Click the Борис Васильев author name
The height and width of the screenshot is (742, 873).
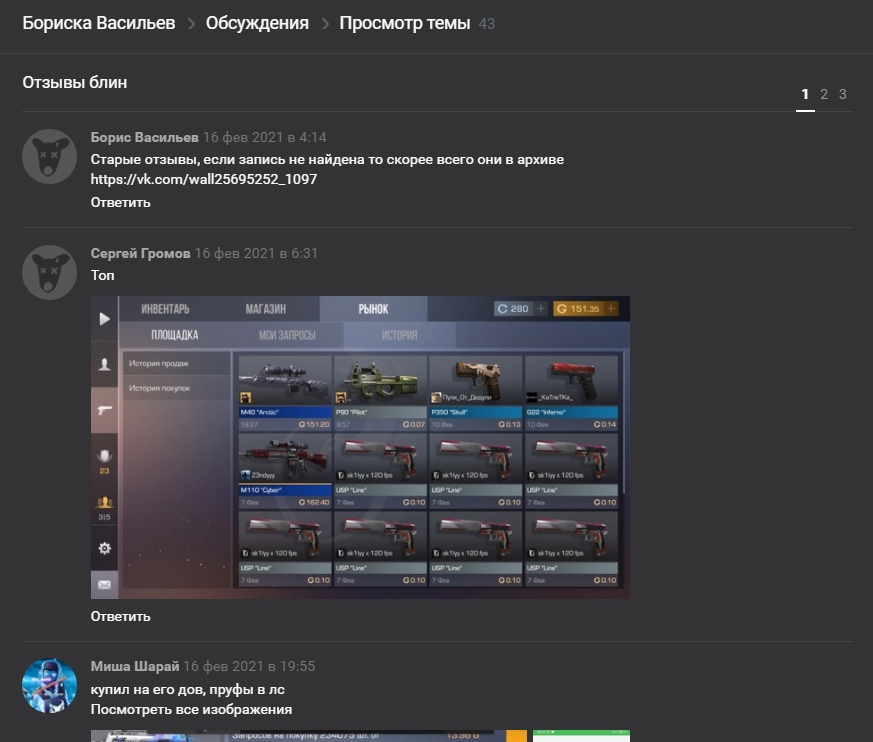tap(144, 137)
